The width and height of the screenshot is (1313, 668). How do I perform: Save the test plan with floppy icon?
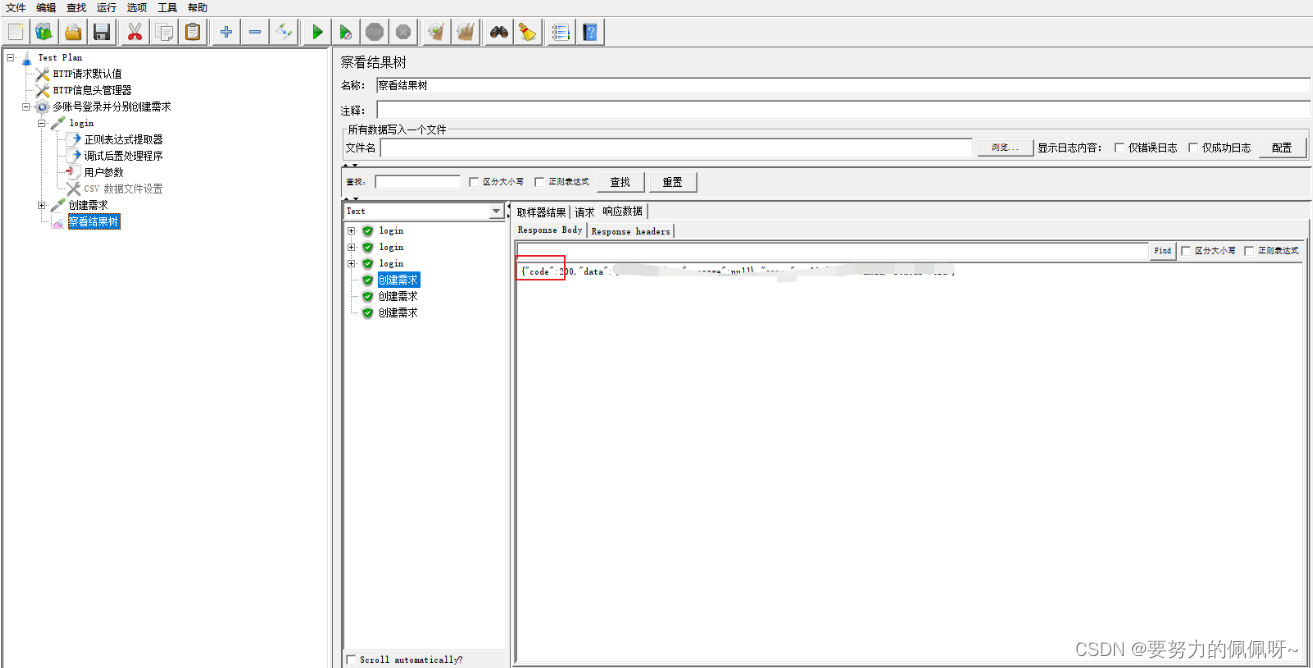click(x=102, y=32)
